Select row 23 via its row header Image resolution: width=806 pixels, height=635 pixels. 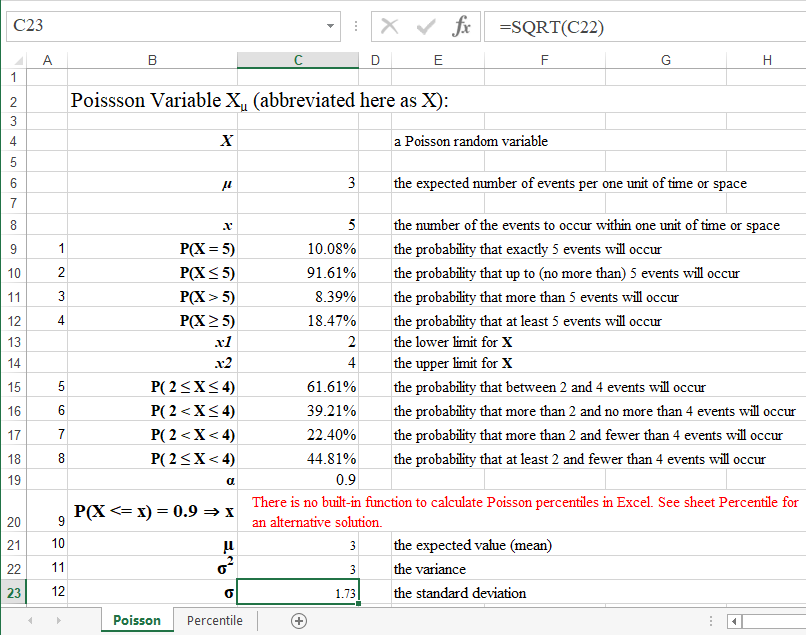14,593
